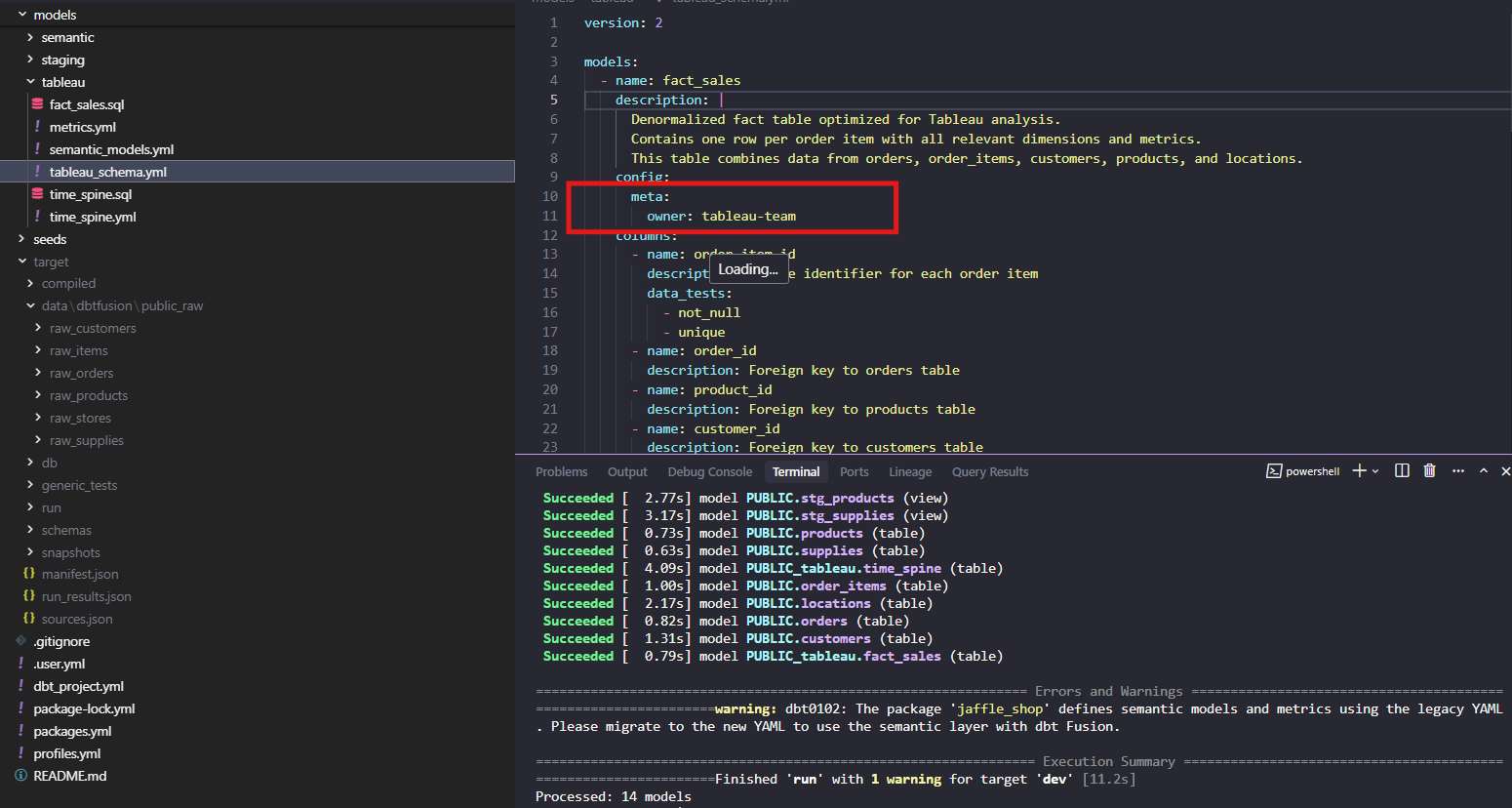Open the launch profile dropdown next to plus
1512x808 pixels.
[x=1375, y=471]
